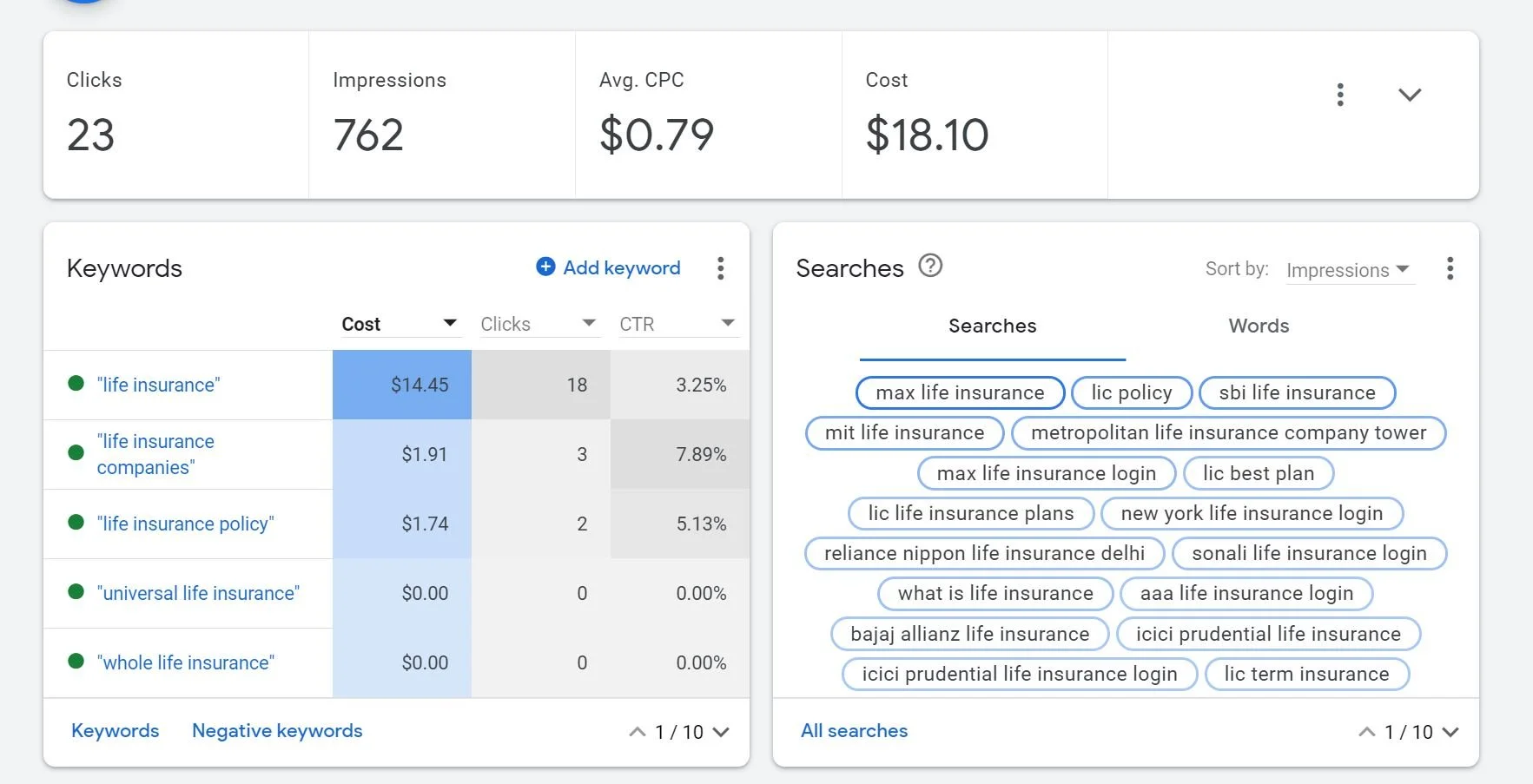Toggle status dot for "whole life insurance"
1533x784 pixels.
coord(76,662)
